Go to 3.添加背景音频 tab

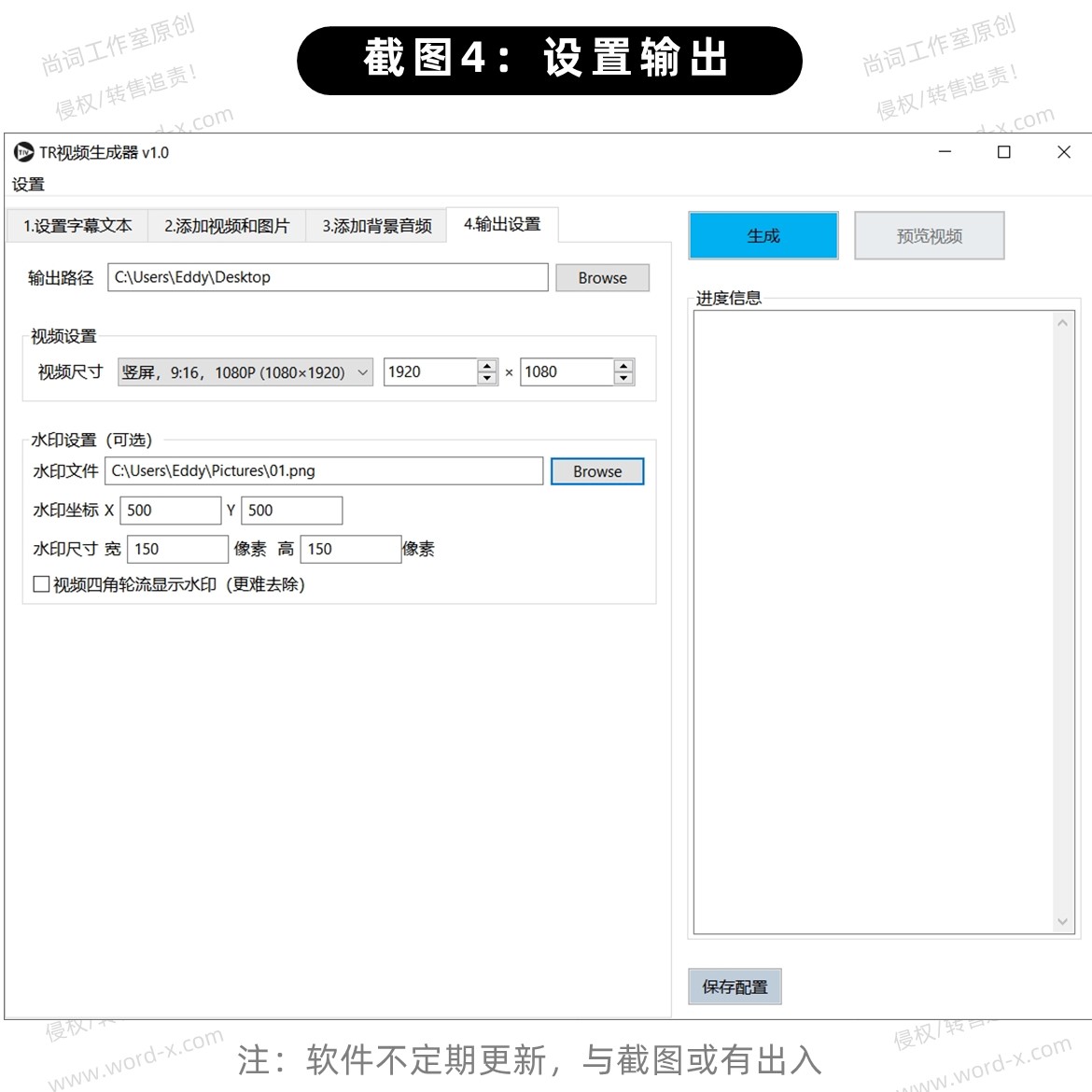[x=377, y=226]
